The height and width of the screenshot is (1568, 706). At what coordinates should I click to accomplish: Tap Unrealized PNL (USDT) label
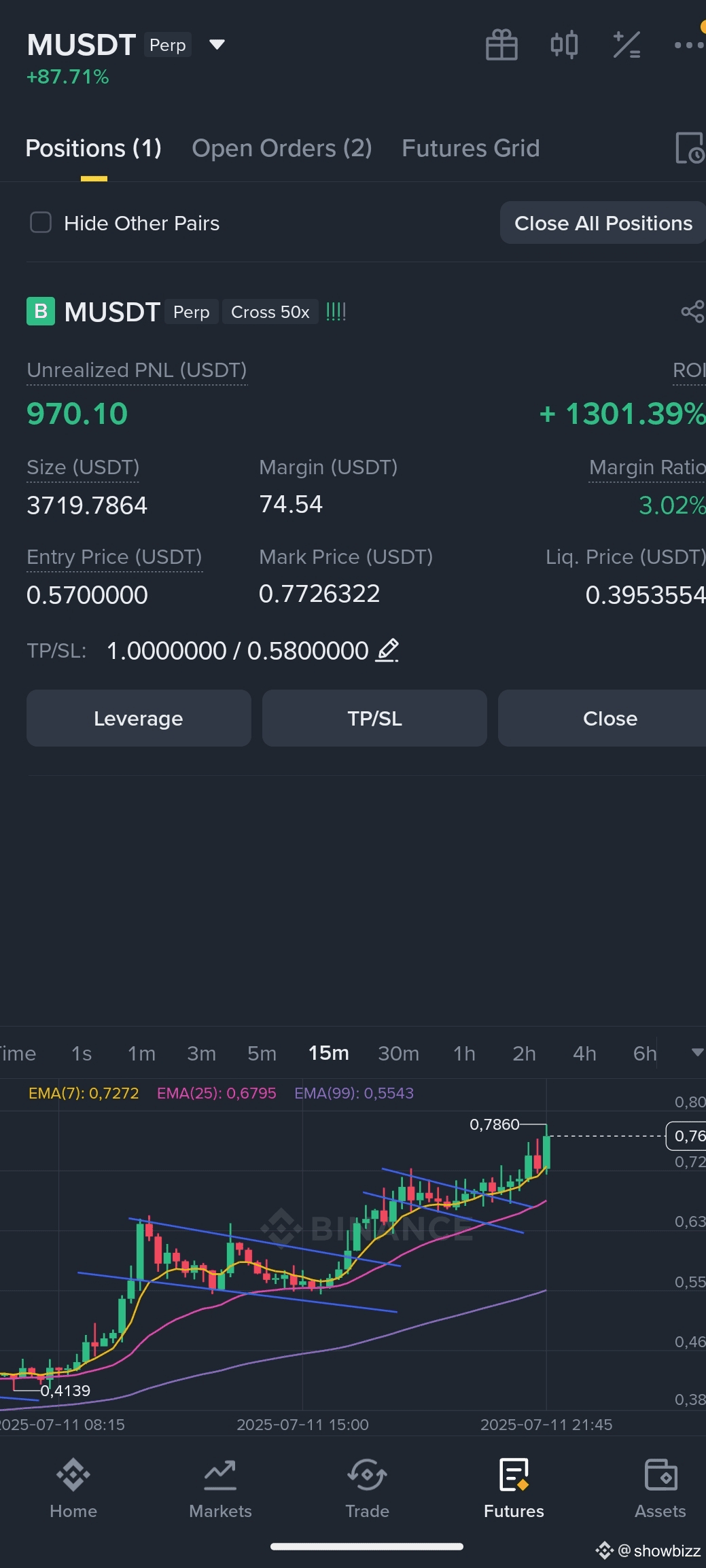point(137,370)
